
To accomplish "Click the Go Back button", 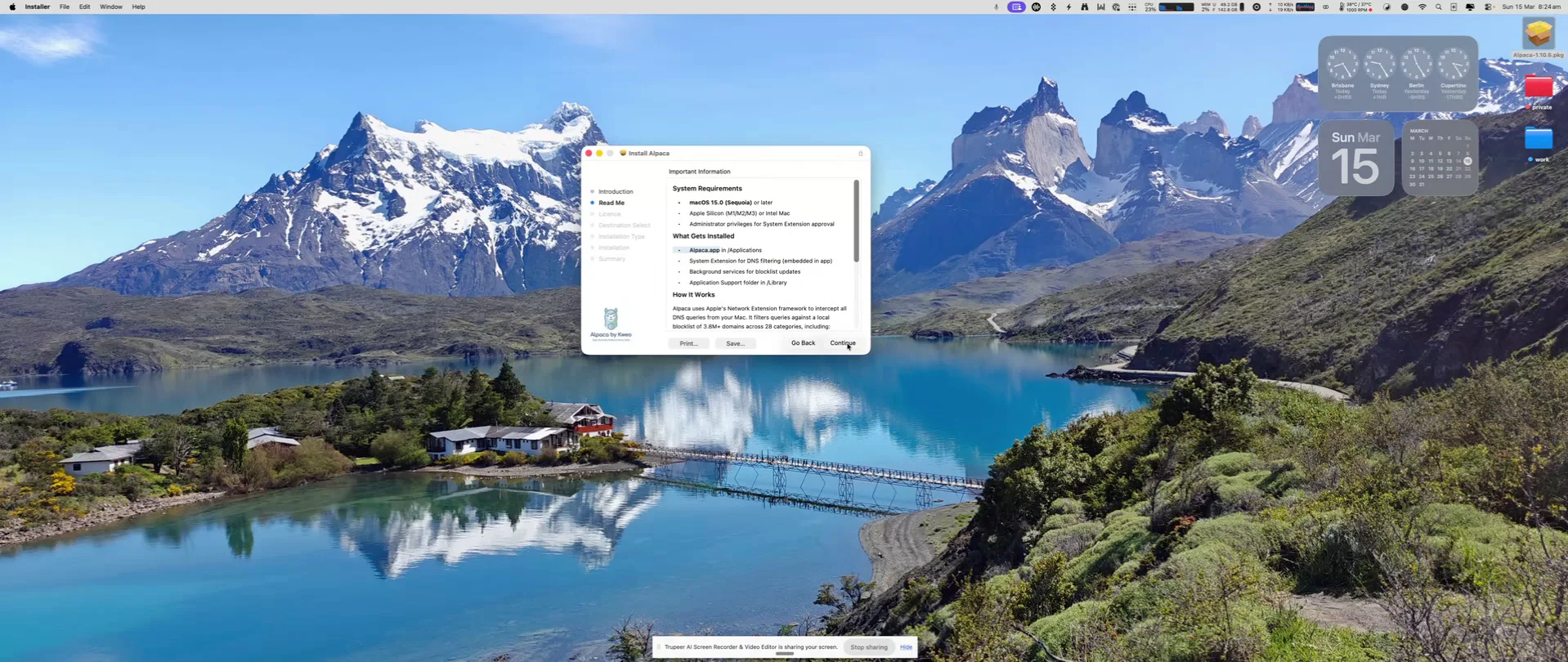I will (x=803, y=343).
